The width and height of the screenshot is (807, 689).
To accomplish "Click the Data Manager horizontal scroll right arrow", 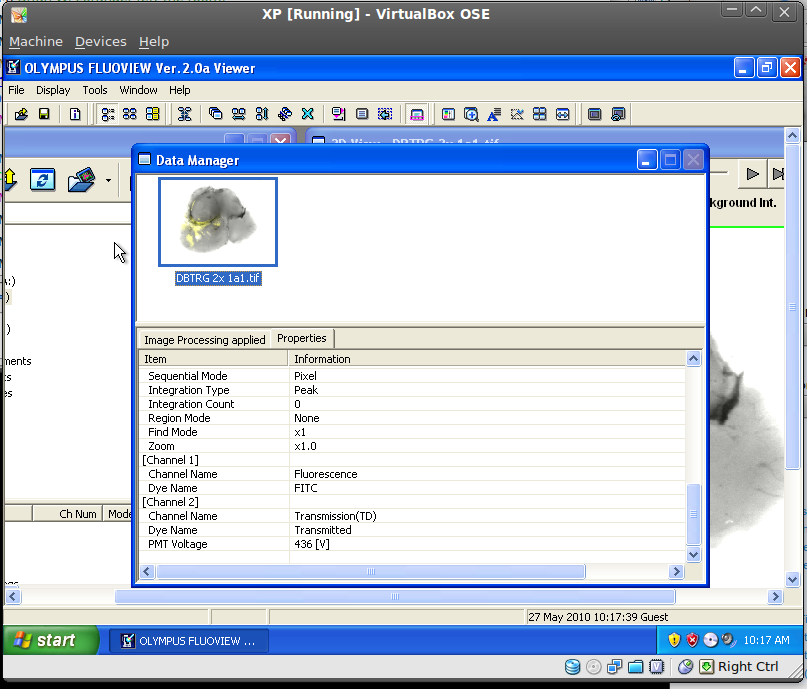I will coord(676,572).
